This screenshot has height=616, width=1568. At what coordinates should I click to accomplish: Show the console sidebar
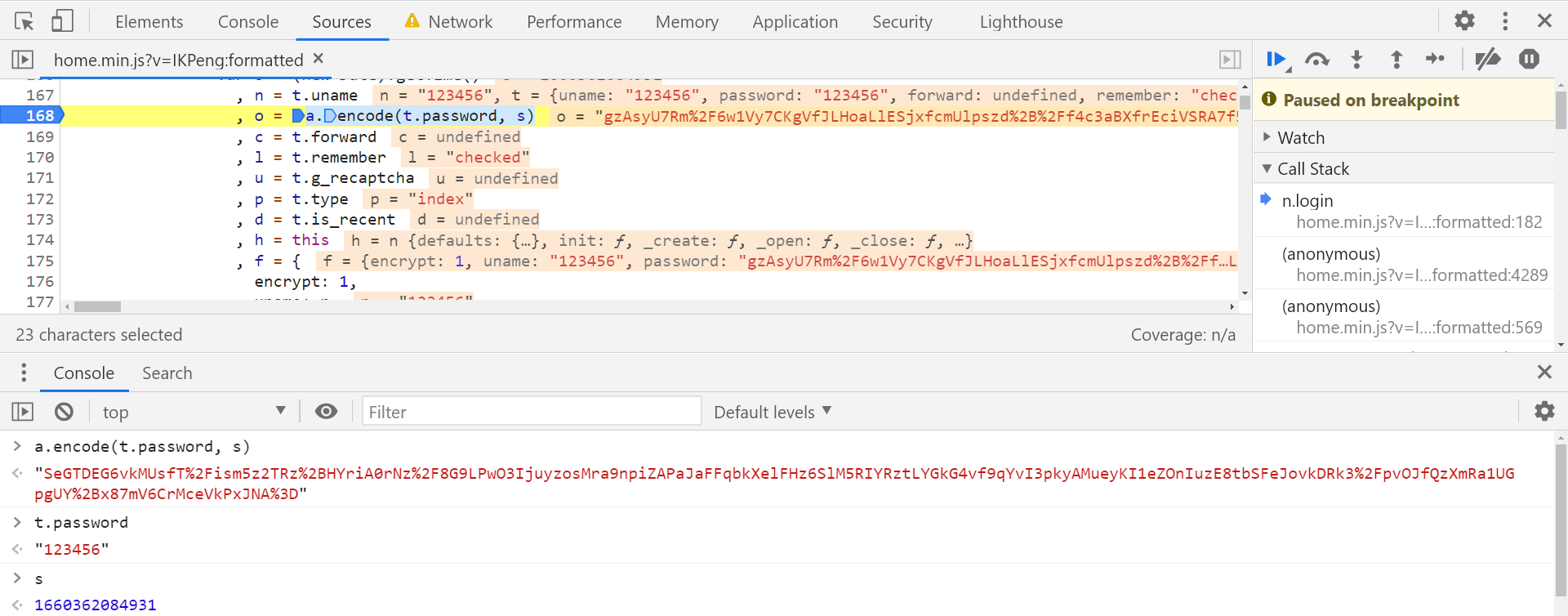pyautogui.click(x=23, y=412)
